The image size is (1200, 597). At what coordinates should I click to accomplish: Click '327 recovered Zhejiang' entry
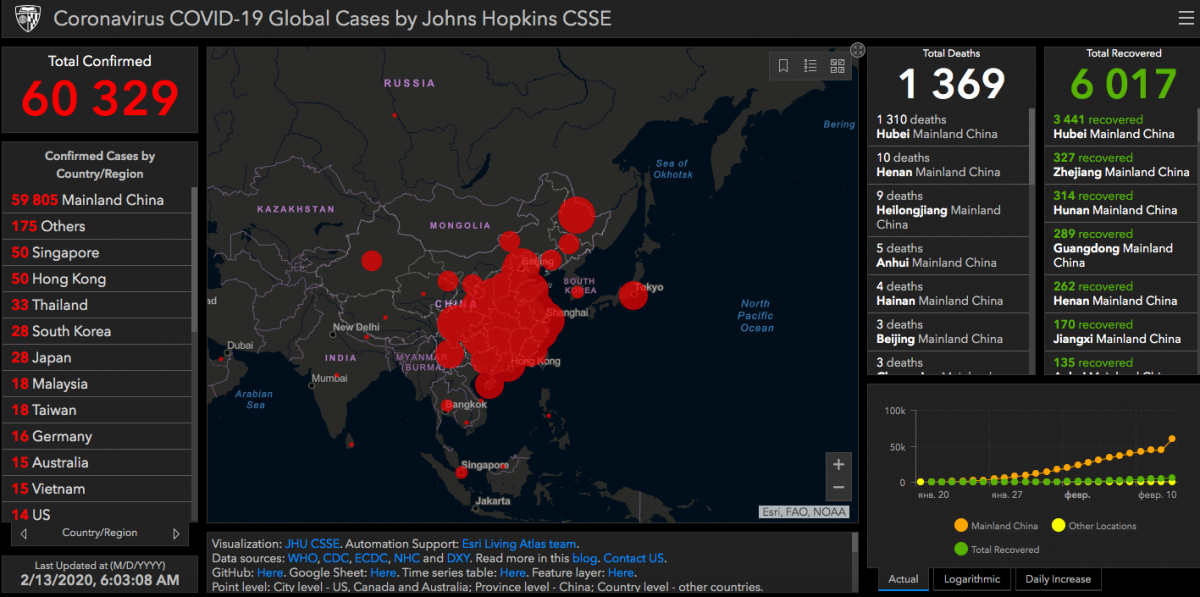click(1121, 165)
